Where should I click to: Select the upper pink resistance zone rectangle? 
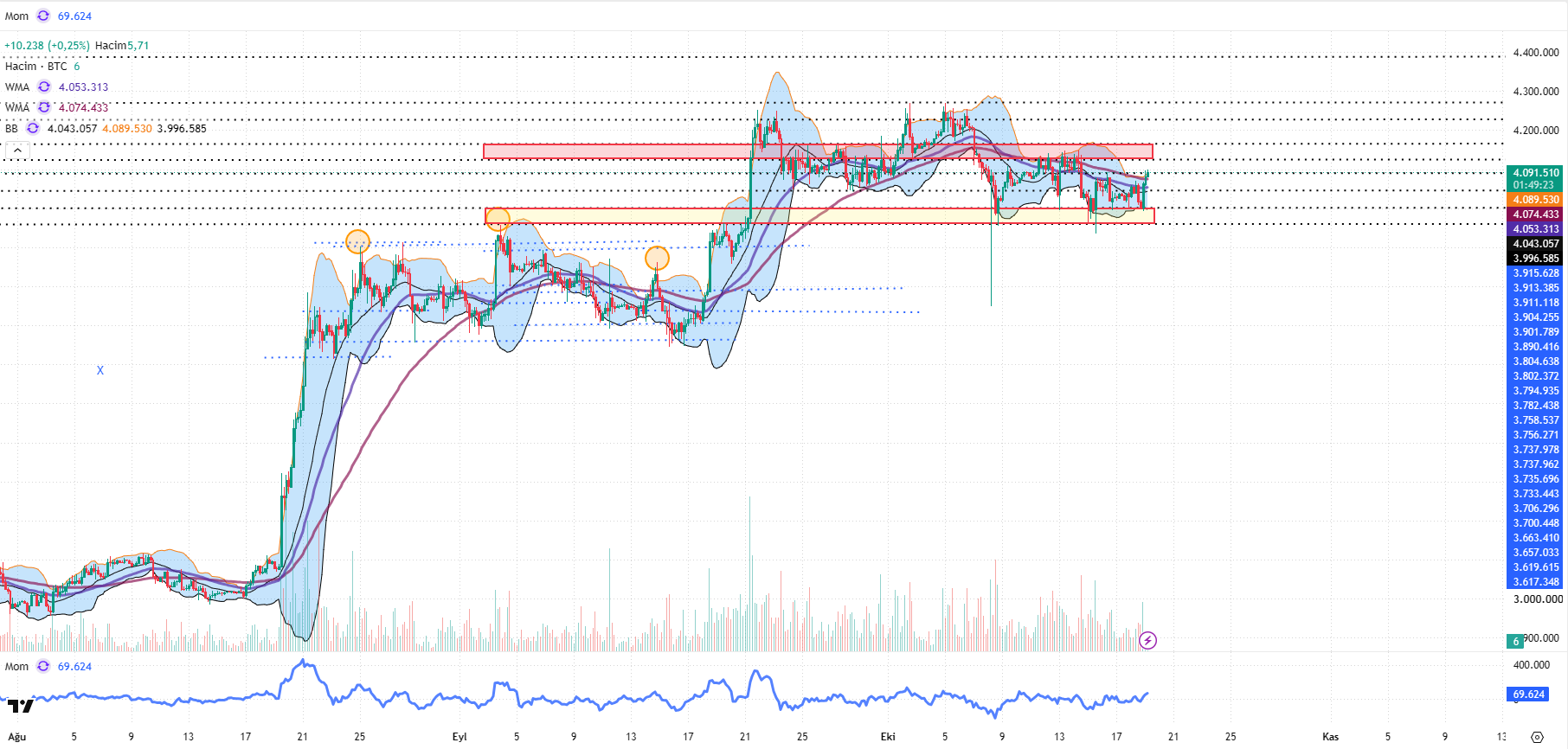(818, 151)
